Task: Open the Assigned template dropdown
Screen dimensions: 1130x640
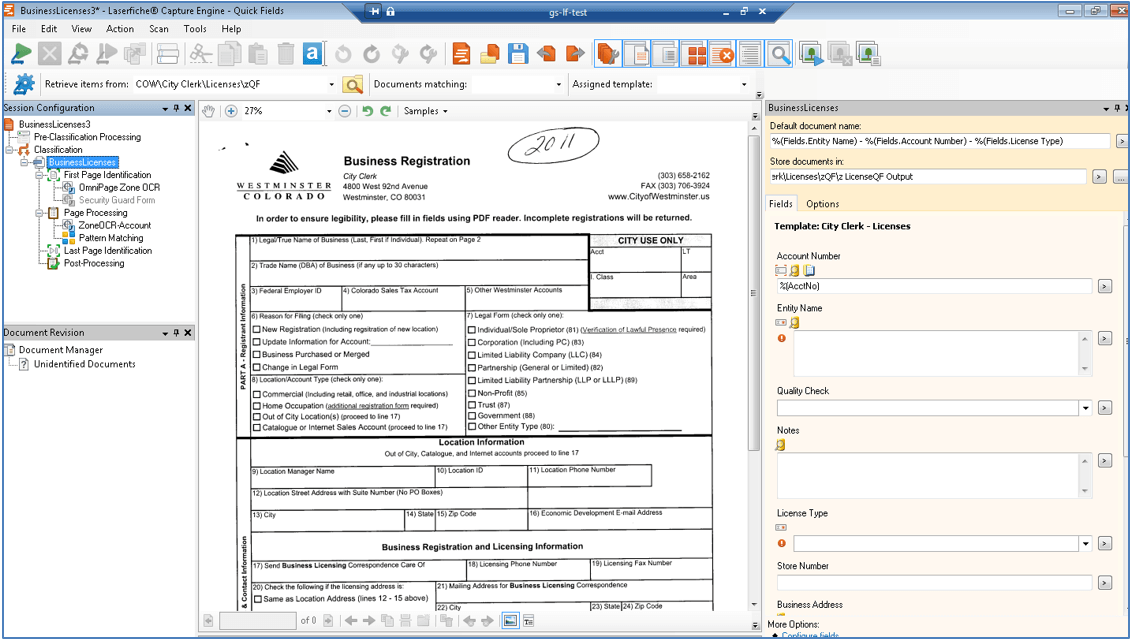Action: (744, 85)
